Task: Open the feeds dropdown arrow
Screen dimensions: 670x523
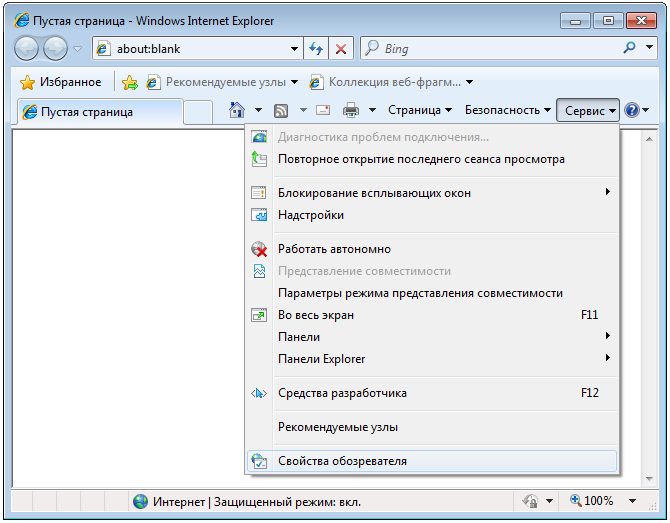Action: tap(303, 110)
